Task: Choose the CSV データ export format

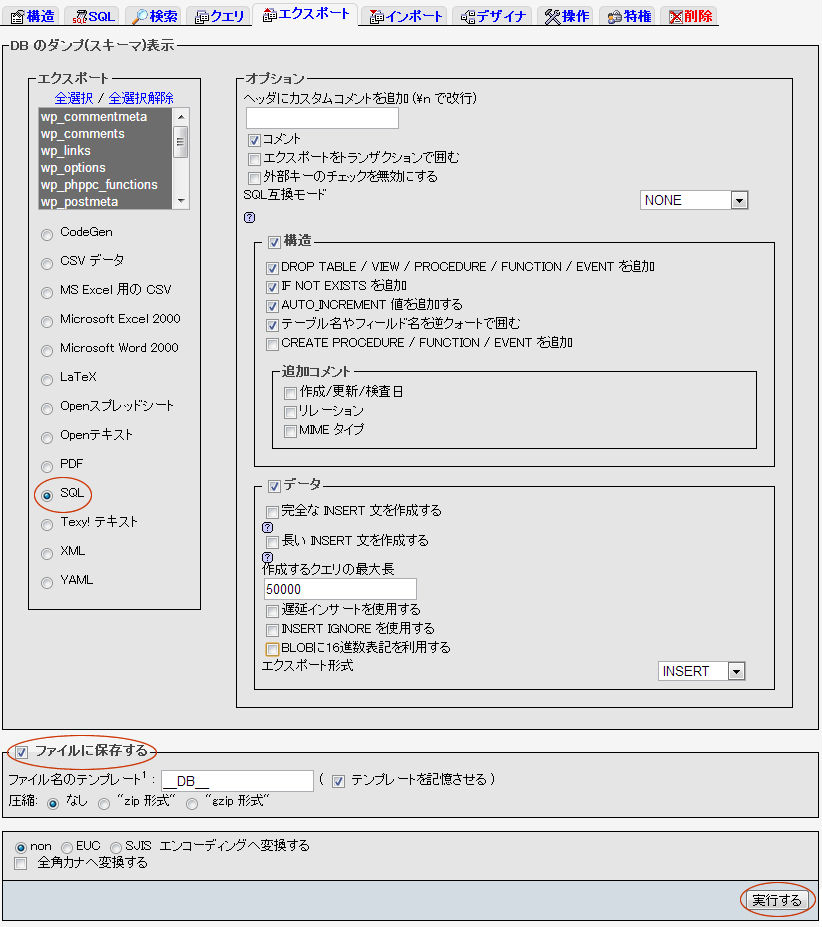Action: pos(47,264)
